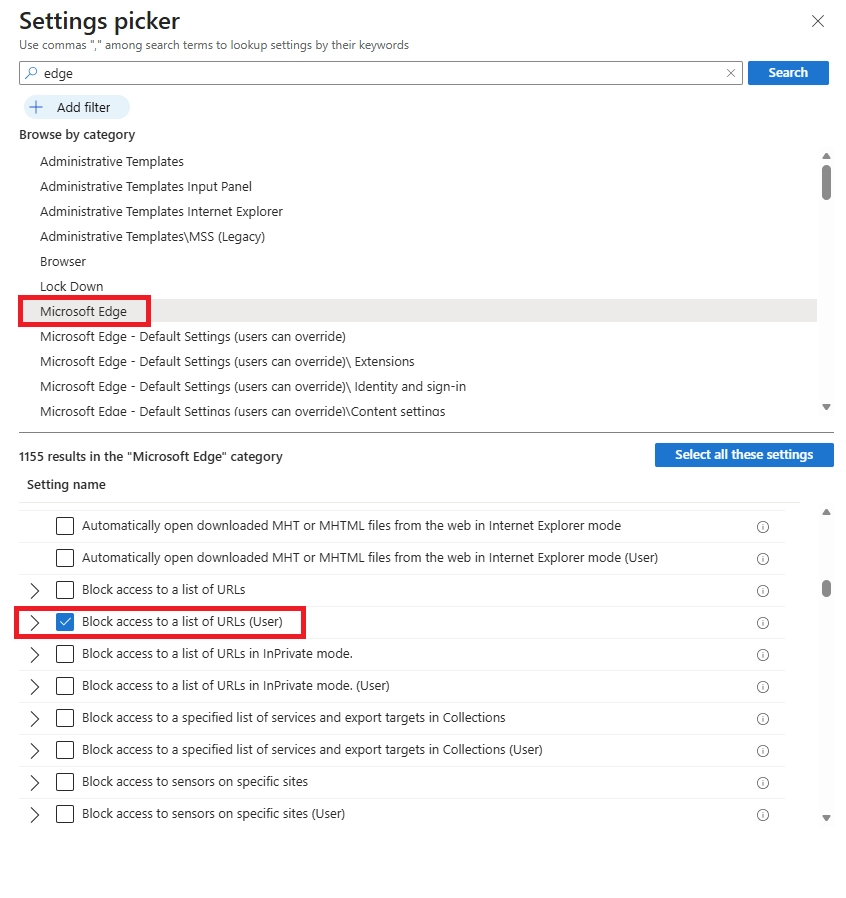Expand Block access to URLs in InPrivate mode.

click(35, 655)
